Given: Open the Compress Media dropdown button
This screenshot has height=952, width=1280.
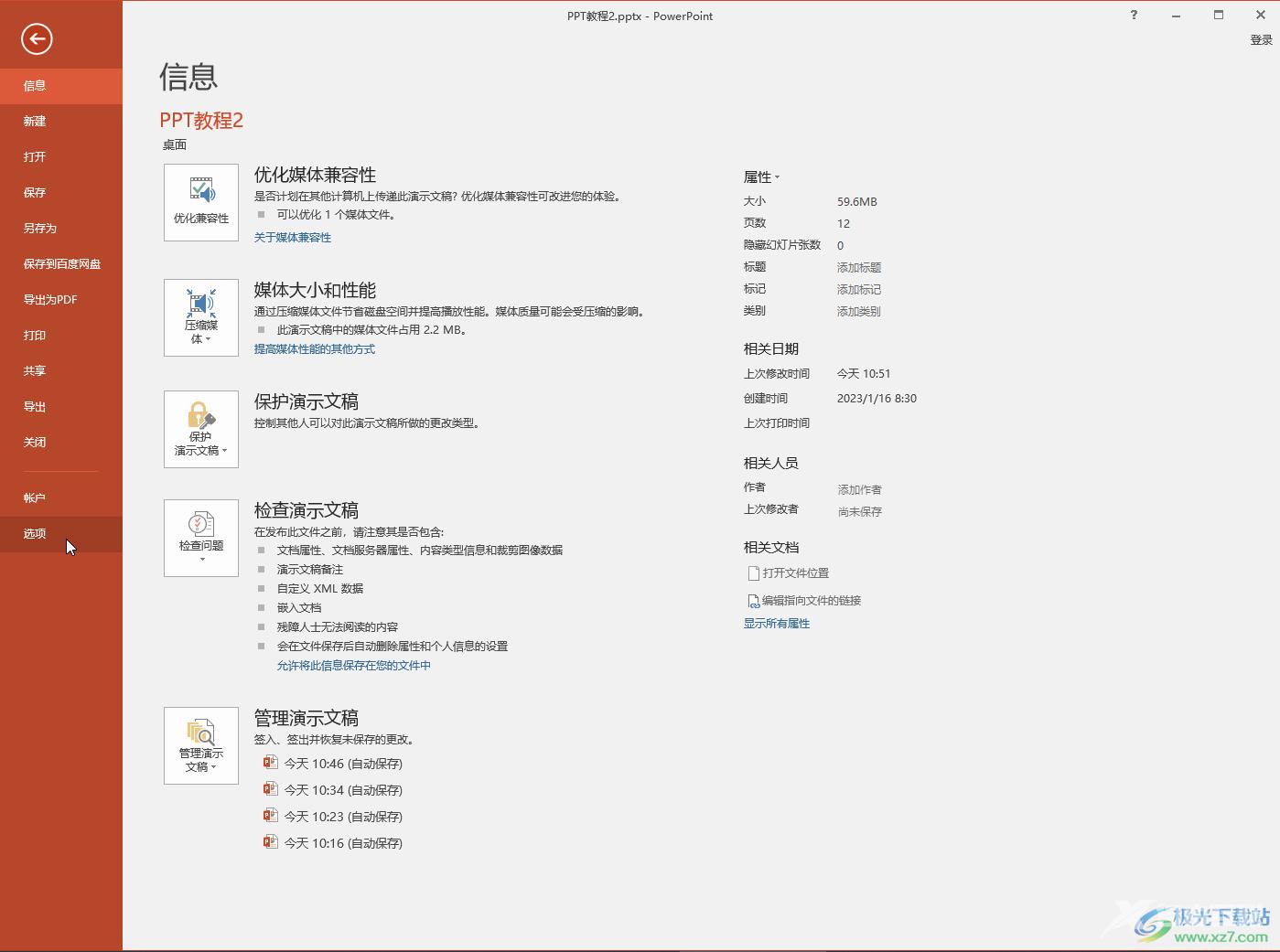Looking at the screenshot, I should pos(201,318).
